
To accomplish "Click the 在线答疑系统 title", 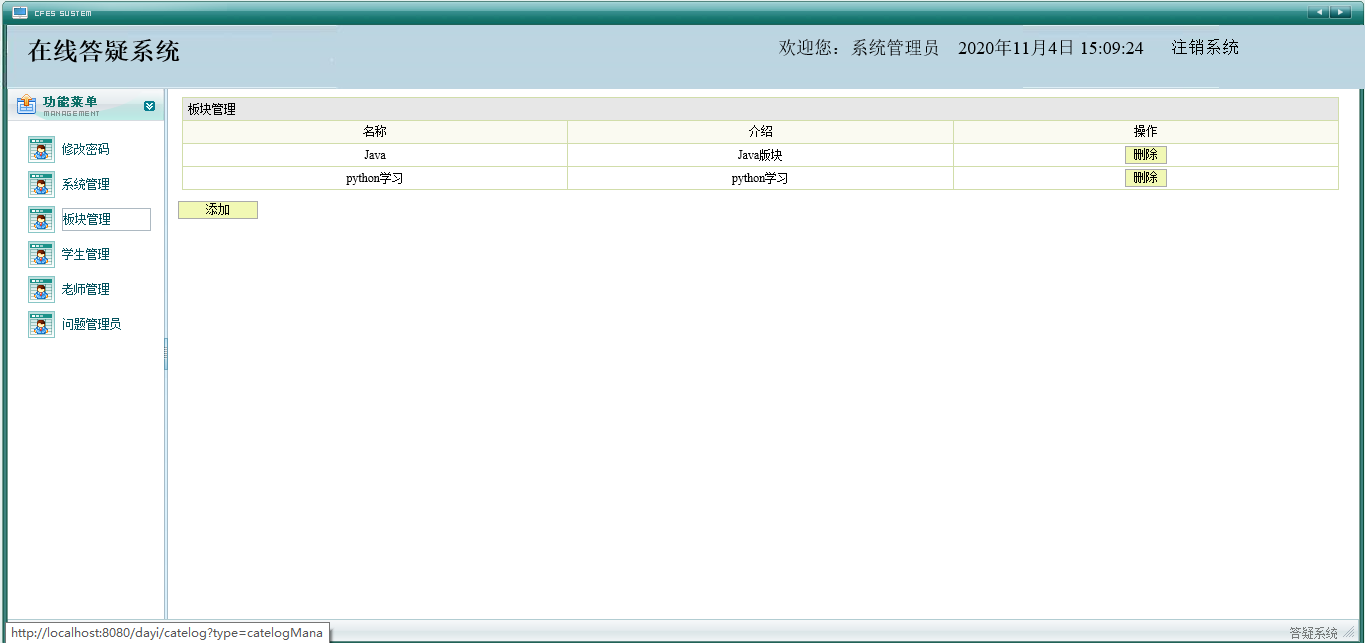I will (x=104, y=51).
